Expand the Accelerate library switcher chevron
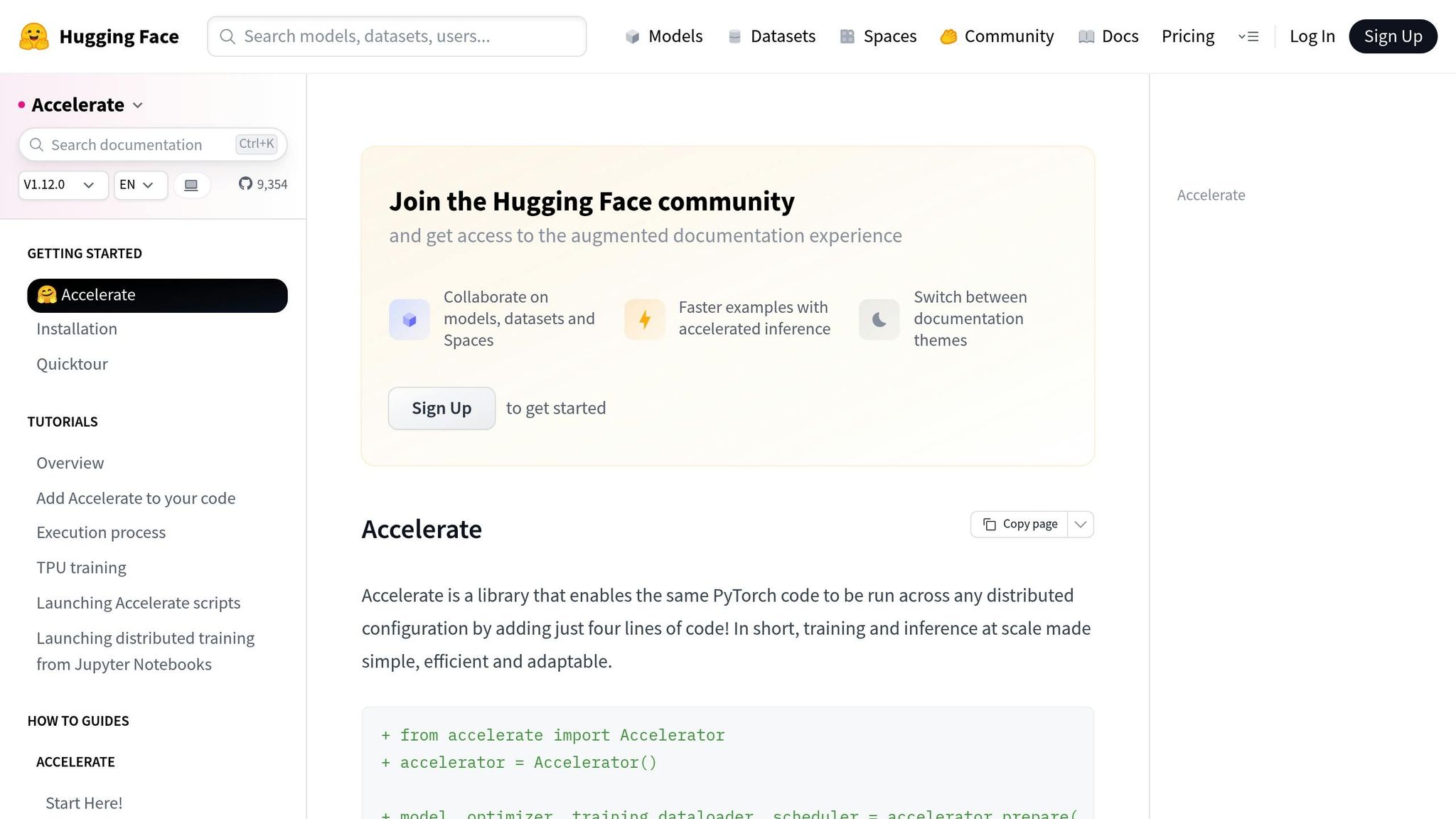Viewport: 1456px width, 819px height. tap(137, 105)
